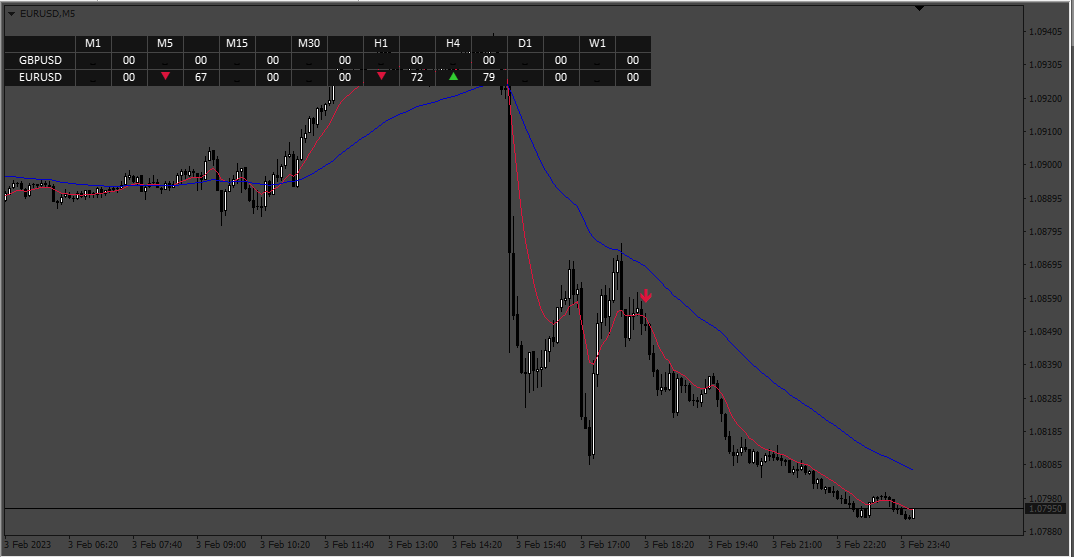Click the EURUSD H1 value 72
This screenshot has height=557, width=1074.
click(416, 77)
